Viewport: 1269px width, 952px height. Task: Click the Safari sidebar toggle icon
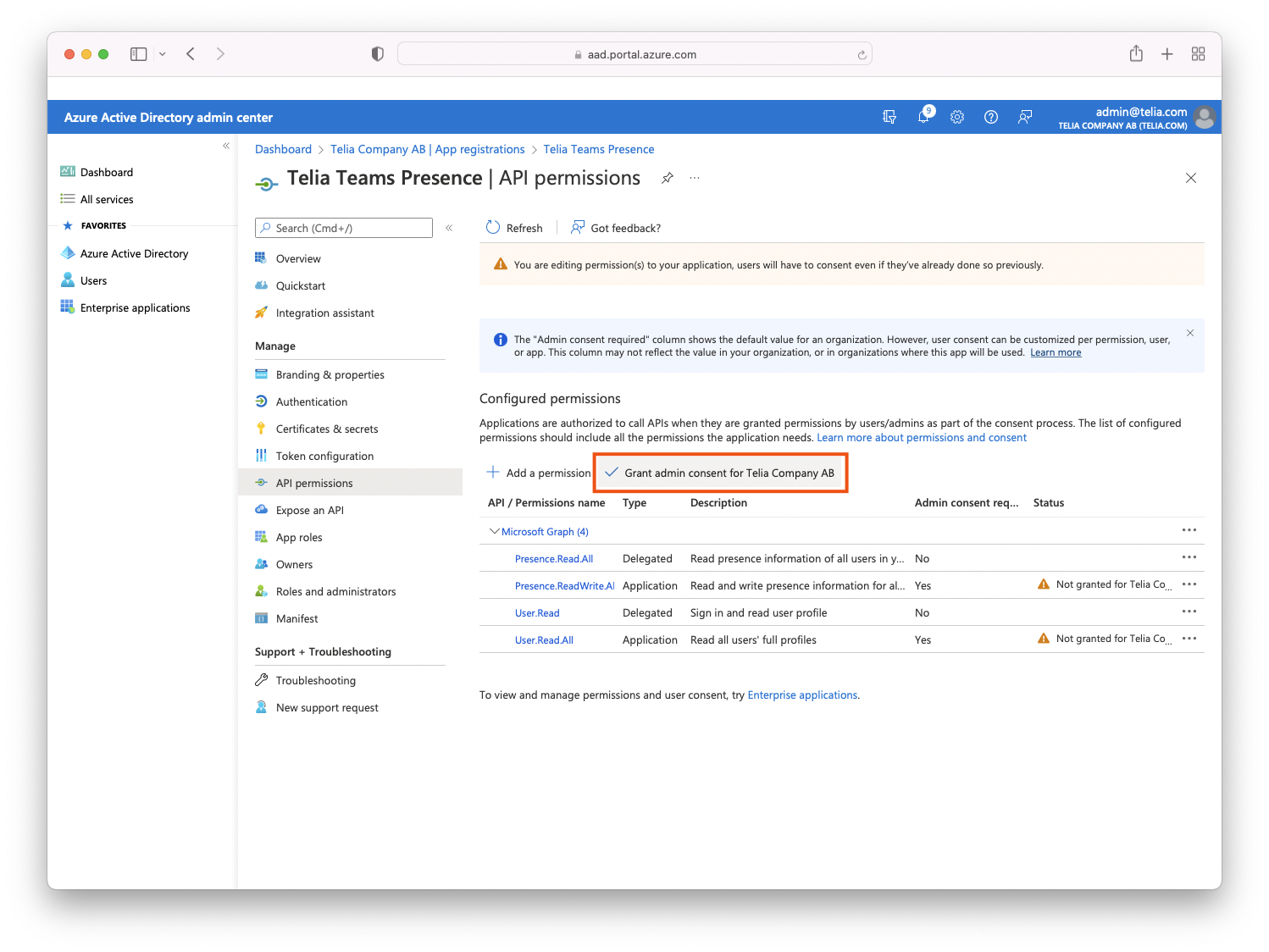tap(139, 54)
